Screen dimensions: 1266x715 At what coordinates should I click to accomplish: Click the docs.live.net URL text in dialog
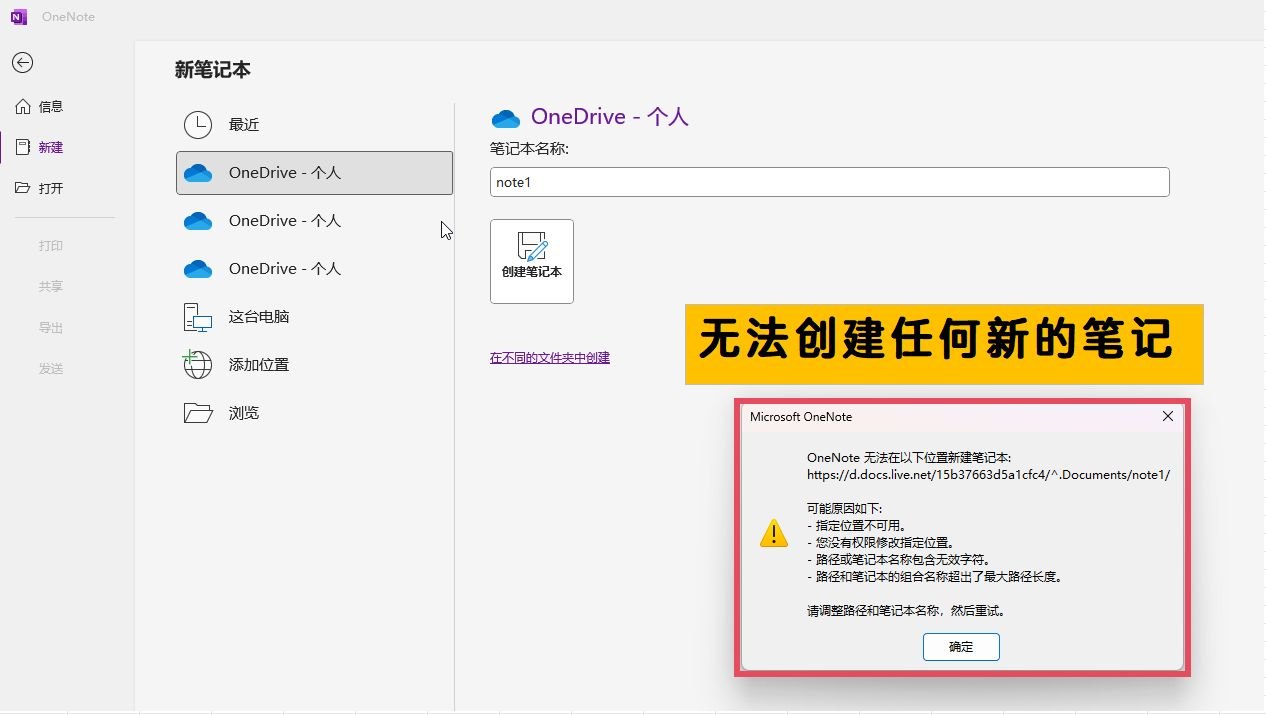coord(988,475)
